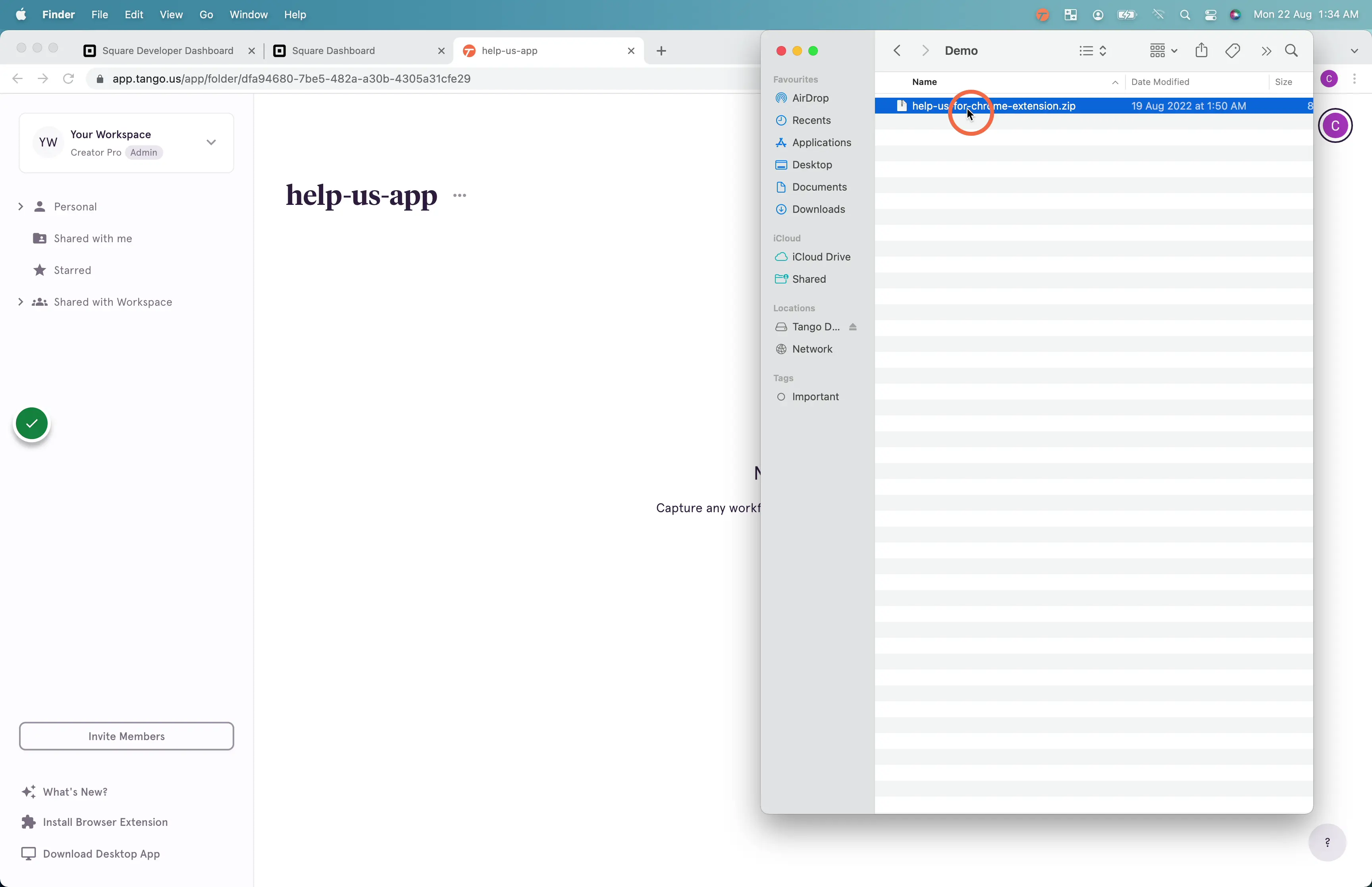Open the Go menu in menu bar
1372x887 pixels.
point(206,14)
